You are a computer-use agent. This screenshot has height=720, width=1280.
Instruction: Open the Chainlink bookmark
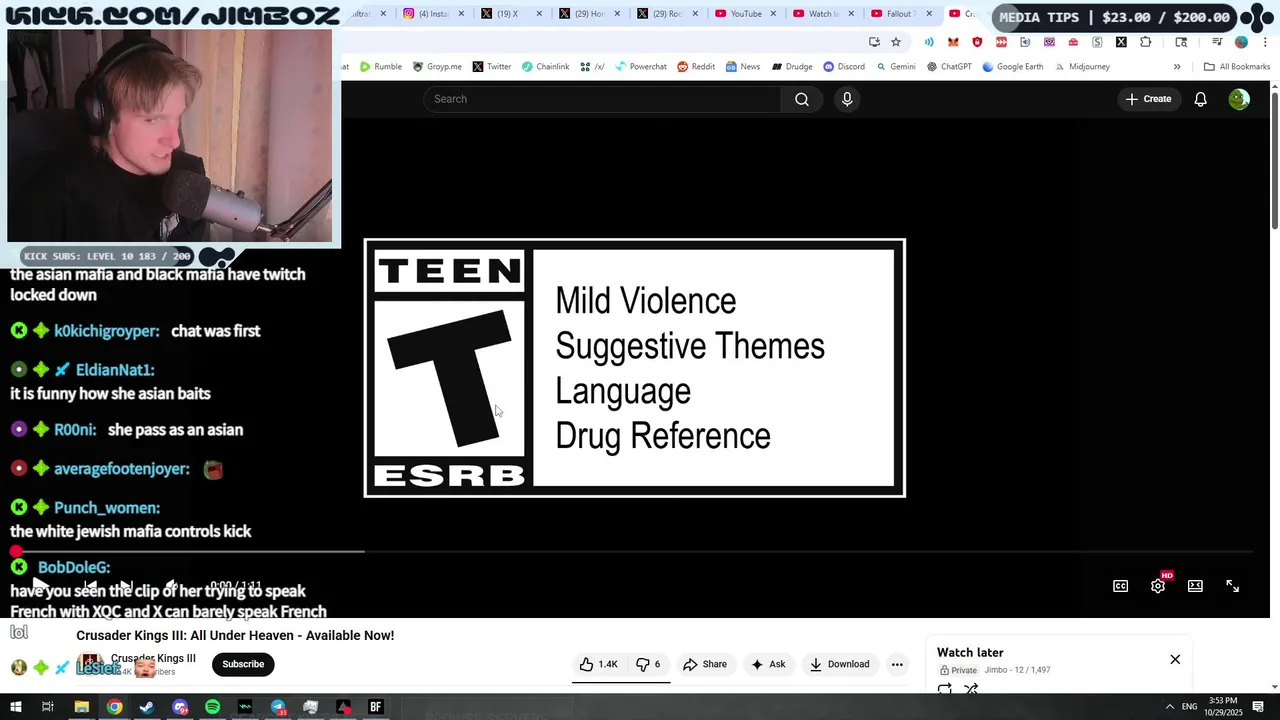546,67
